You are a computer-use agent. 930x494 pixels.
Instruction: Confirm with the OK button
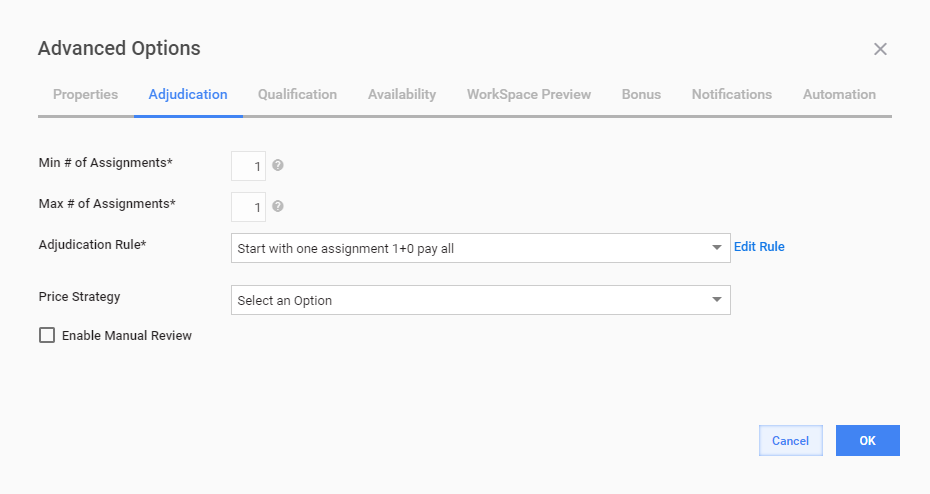868,441
